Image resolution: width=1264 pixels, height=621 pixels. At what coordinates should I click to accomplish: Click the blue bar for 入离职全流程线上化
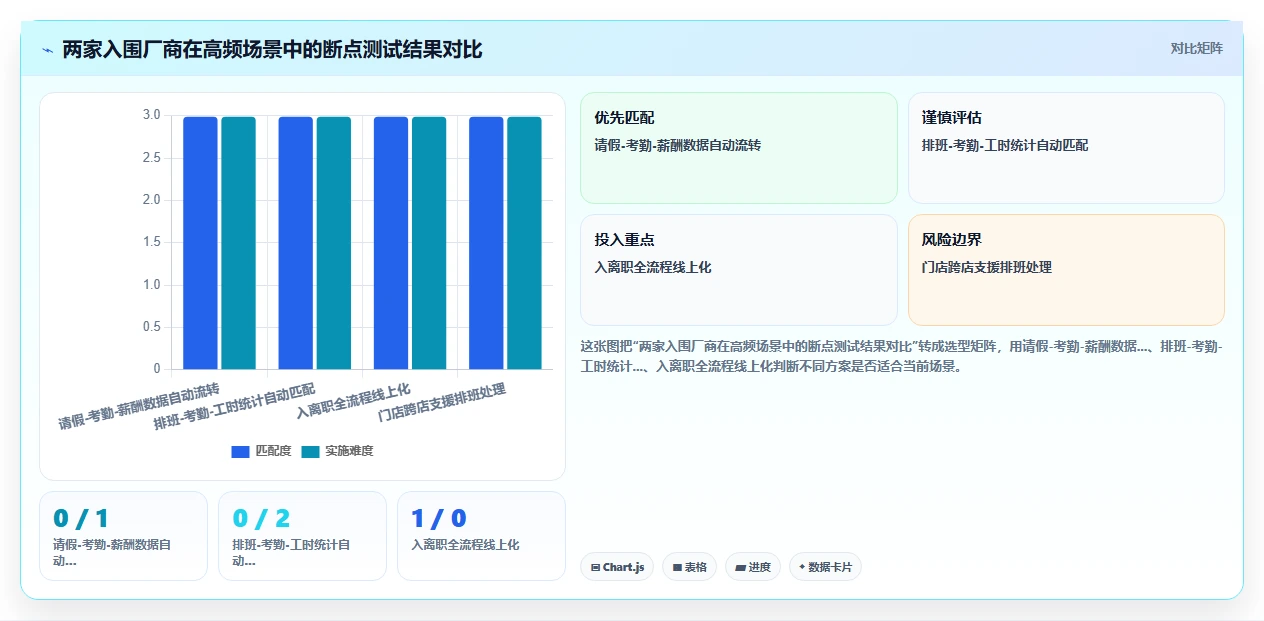tap(391, 243)
